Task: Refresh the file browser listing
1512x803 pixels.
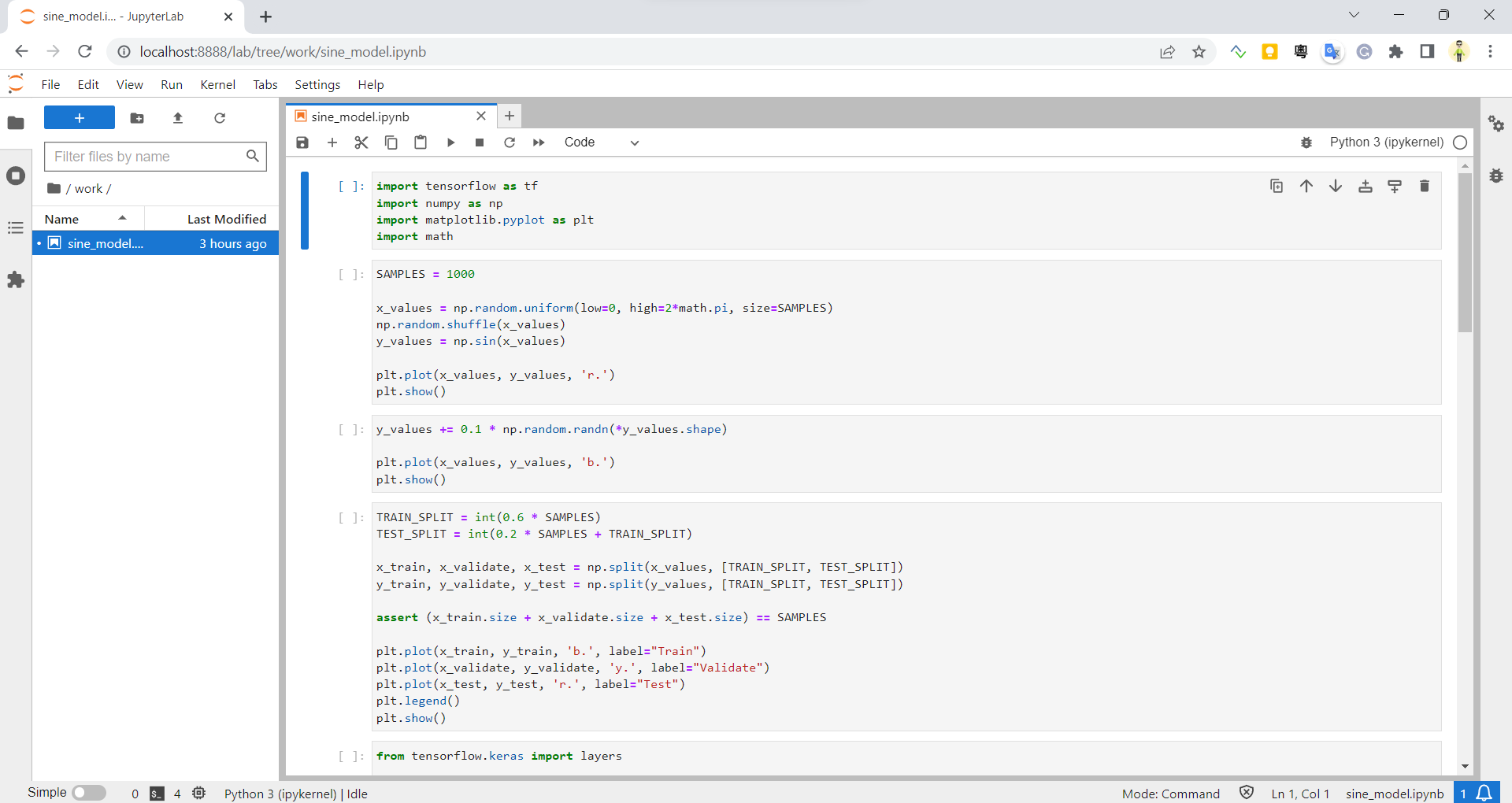Action: [220, 118]
